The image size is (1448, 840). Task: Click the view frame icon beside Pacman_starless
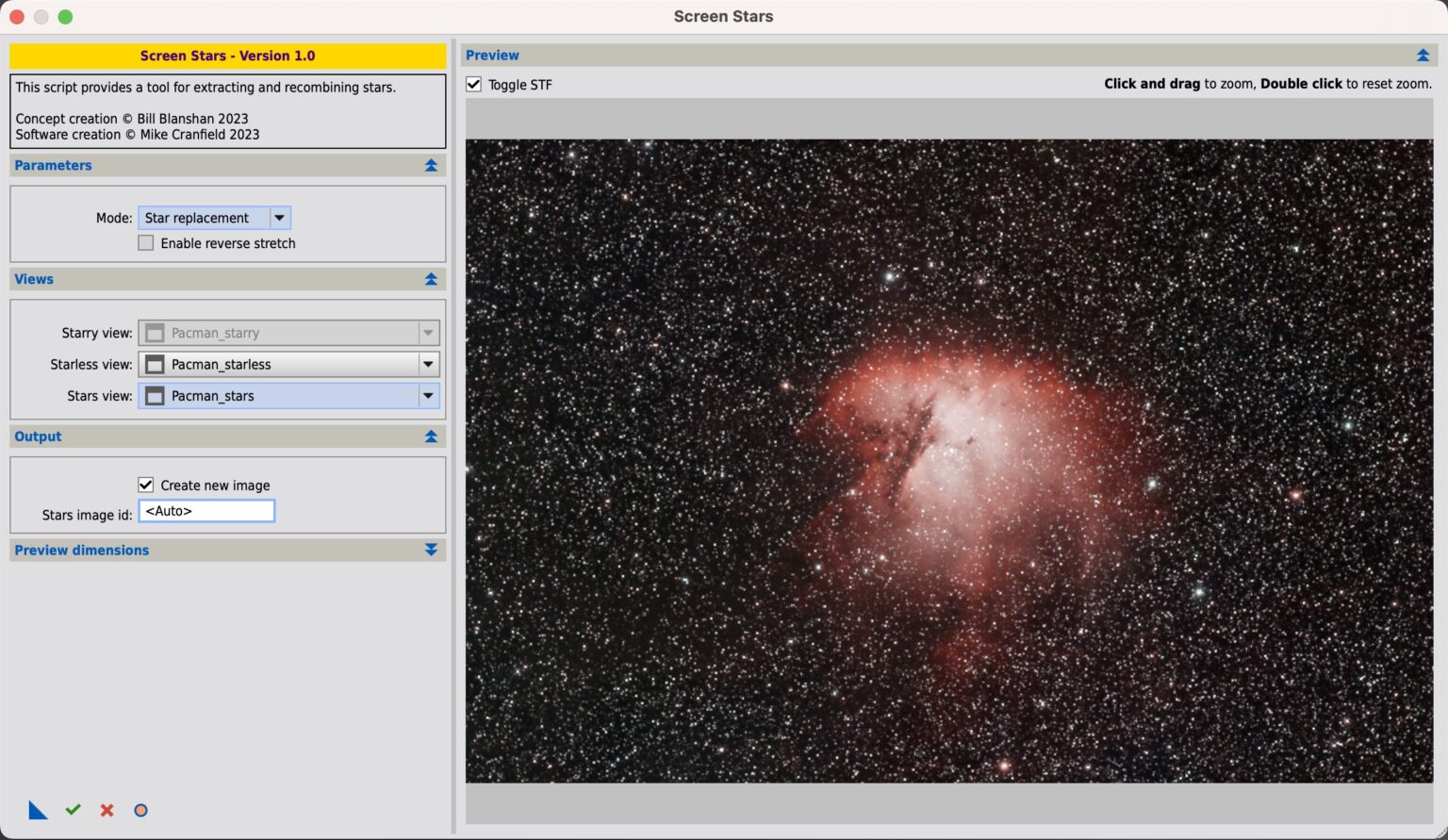[x=155, y=364]
